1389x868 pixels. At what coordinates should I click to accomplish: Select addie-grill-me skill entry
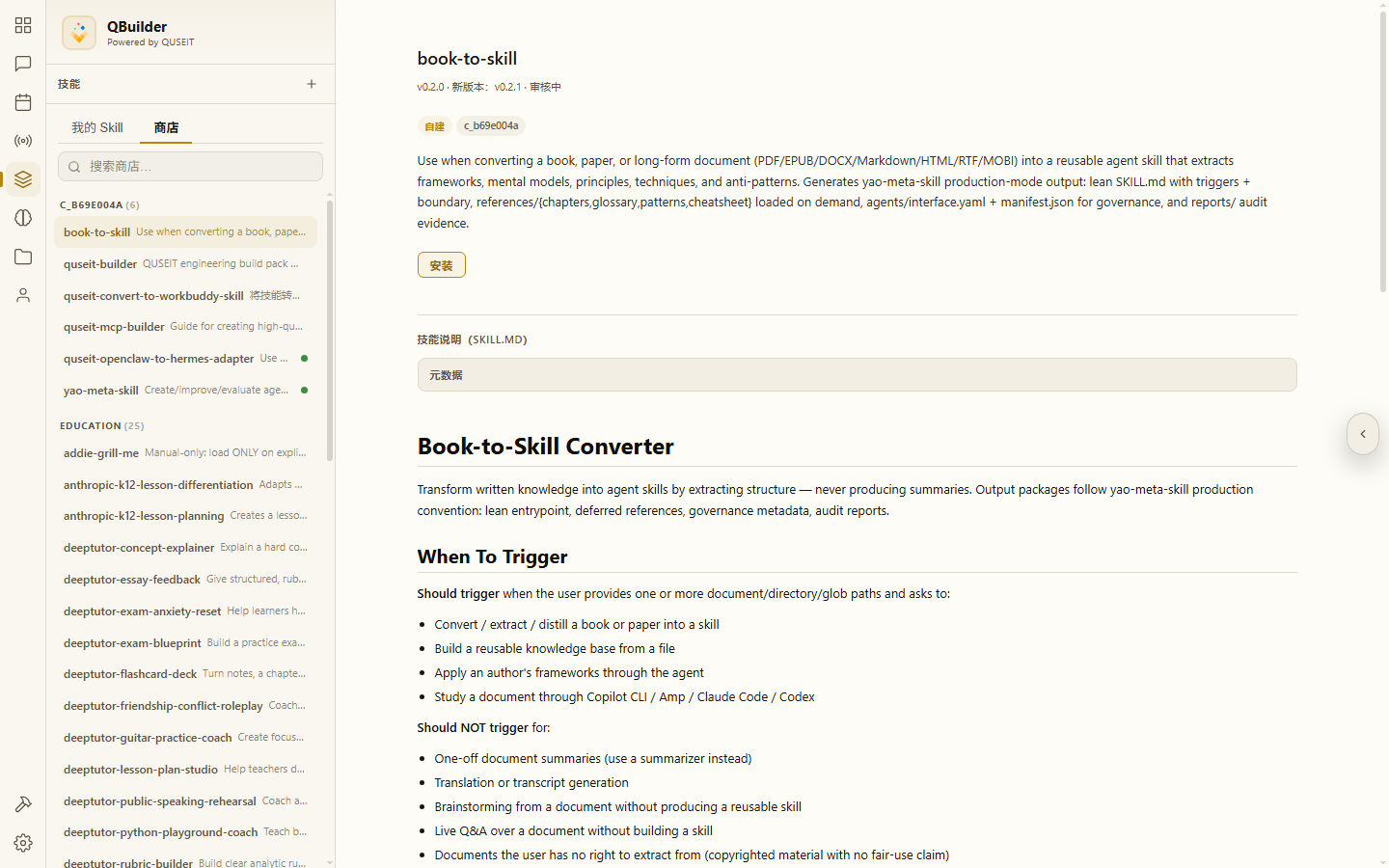185,453
